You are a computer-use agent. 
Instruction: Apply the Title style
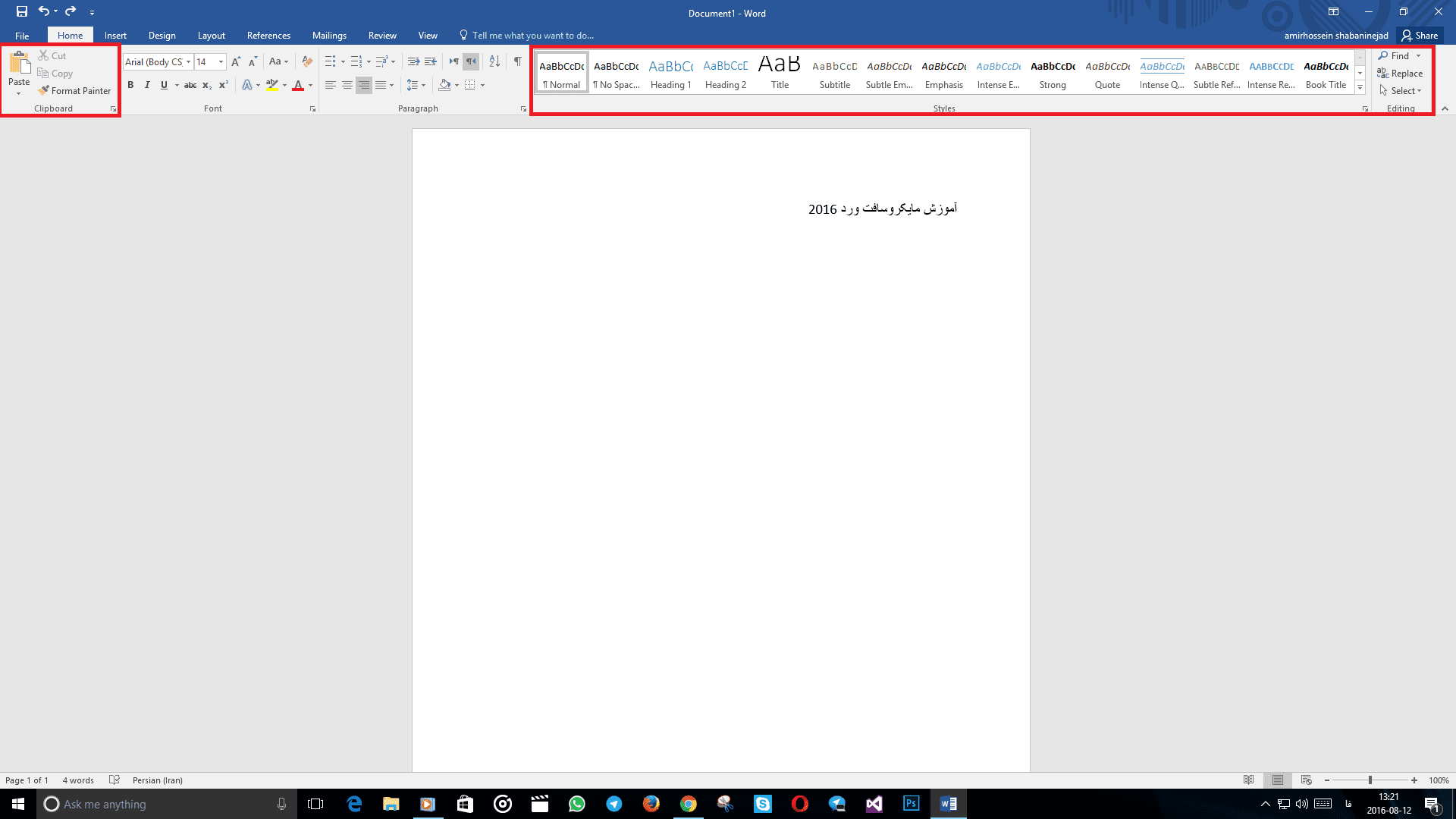point(780,73)
